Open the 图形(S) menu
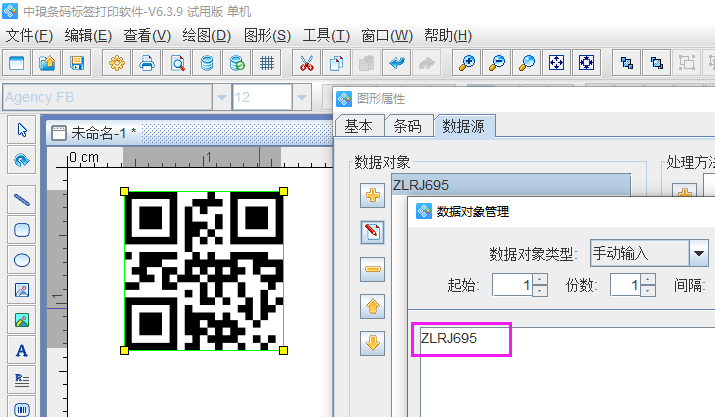The height and width of the screenshot is (417, 715). 267,35
